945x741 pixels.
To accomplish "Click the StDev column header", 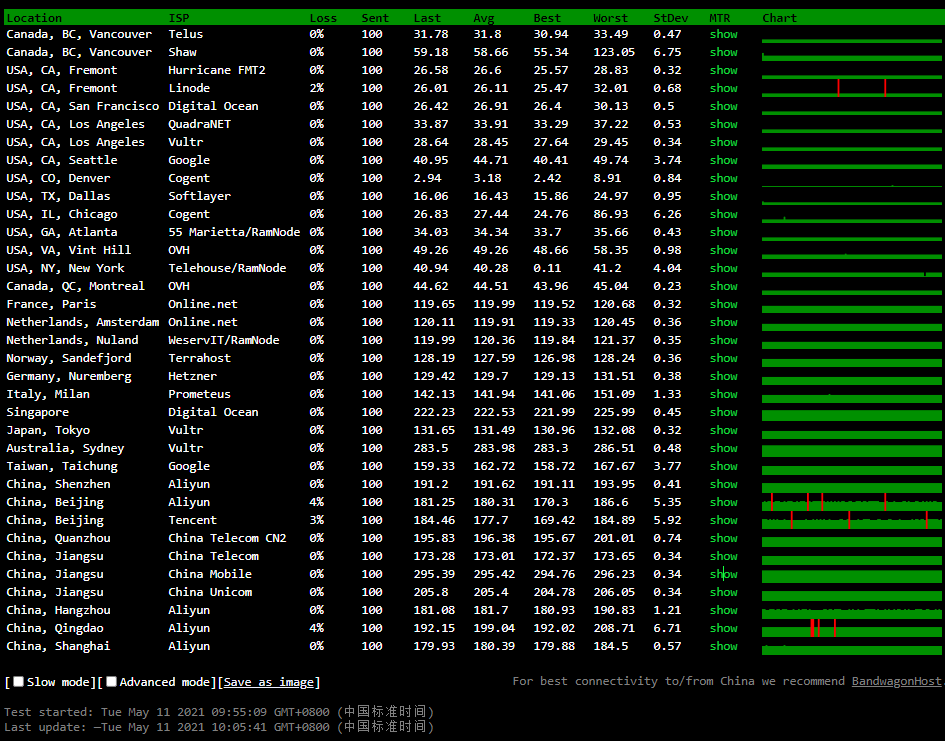I will point(671,18).
